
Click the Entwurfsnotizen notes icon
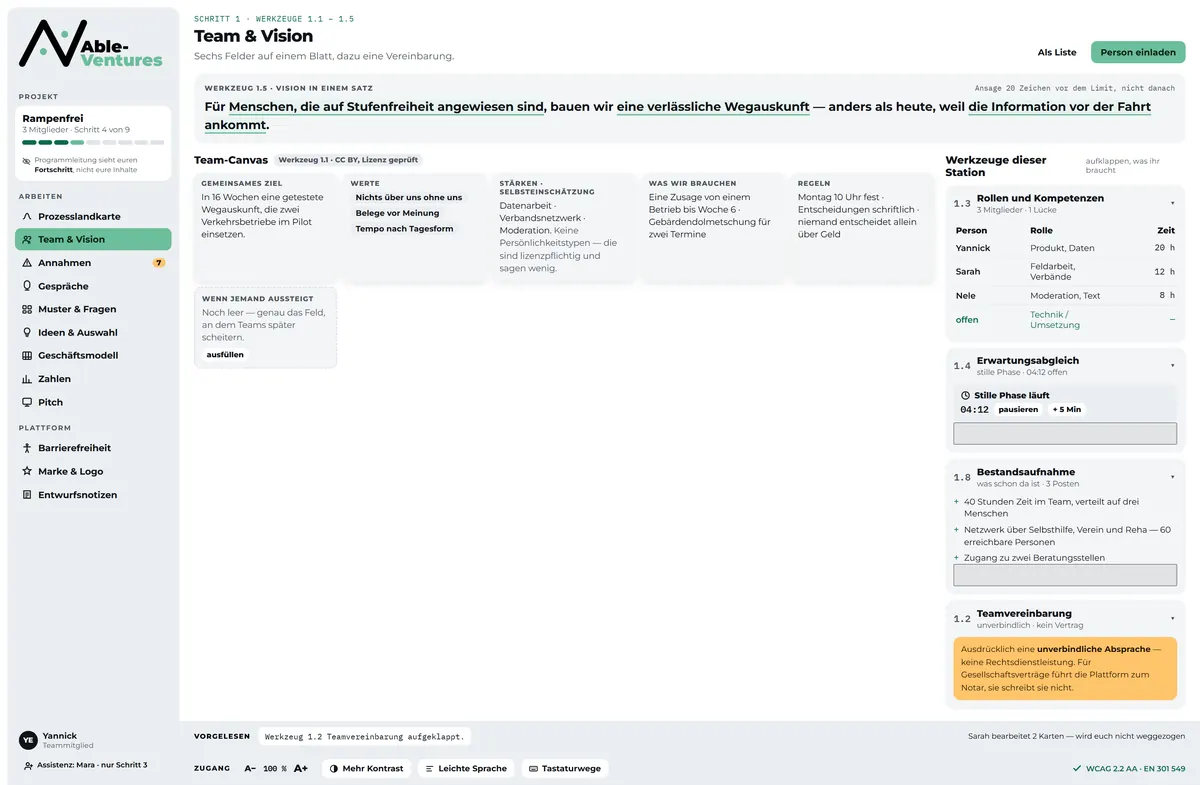[28, 495]
